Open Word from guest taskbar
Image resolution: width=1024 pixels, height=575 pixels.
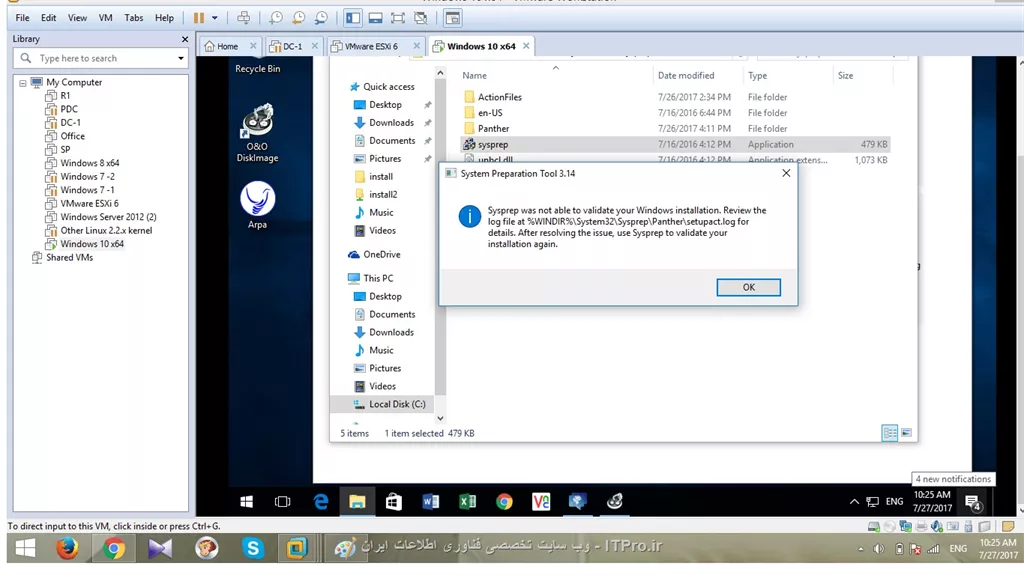coord(430,502)
